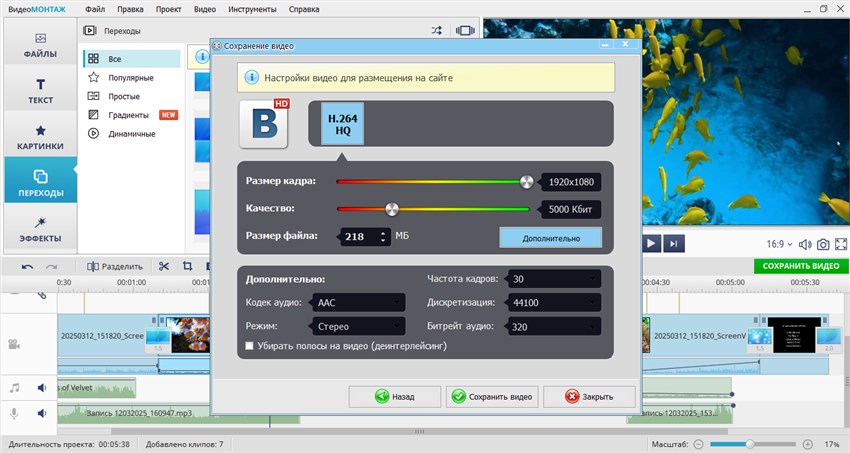Click the snapshot camera icon under preview
This screenshot has width=850, height=453.
pos(822,244)
